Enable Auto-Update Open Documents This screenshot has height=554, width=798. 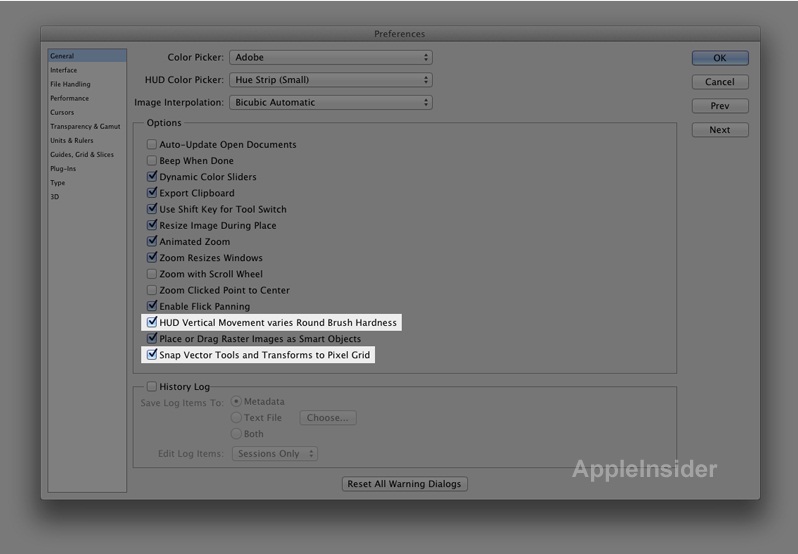(152, 144)
